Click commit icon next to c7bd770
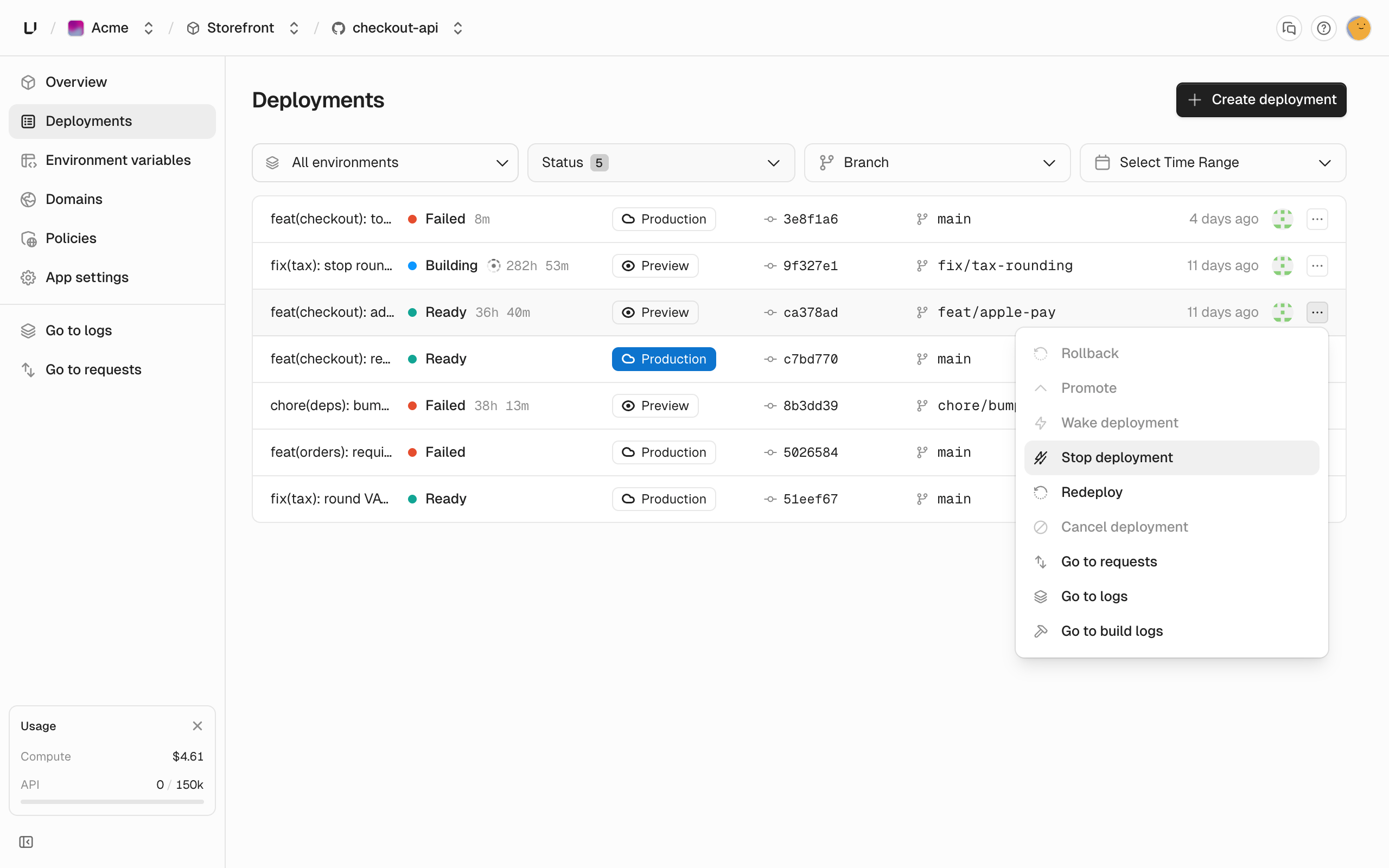This screenshot has width=1389, height=868. click(x=770, y=359)
